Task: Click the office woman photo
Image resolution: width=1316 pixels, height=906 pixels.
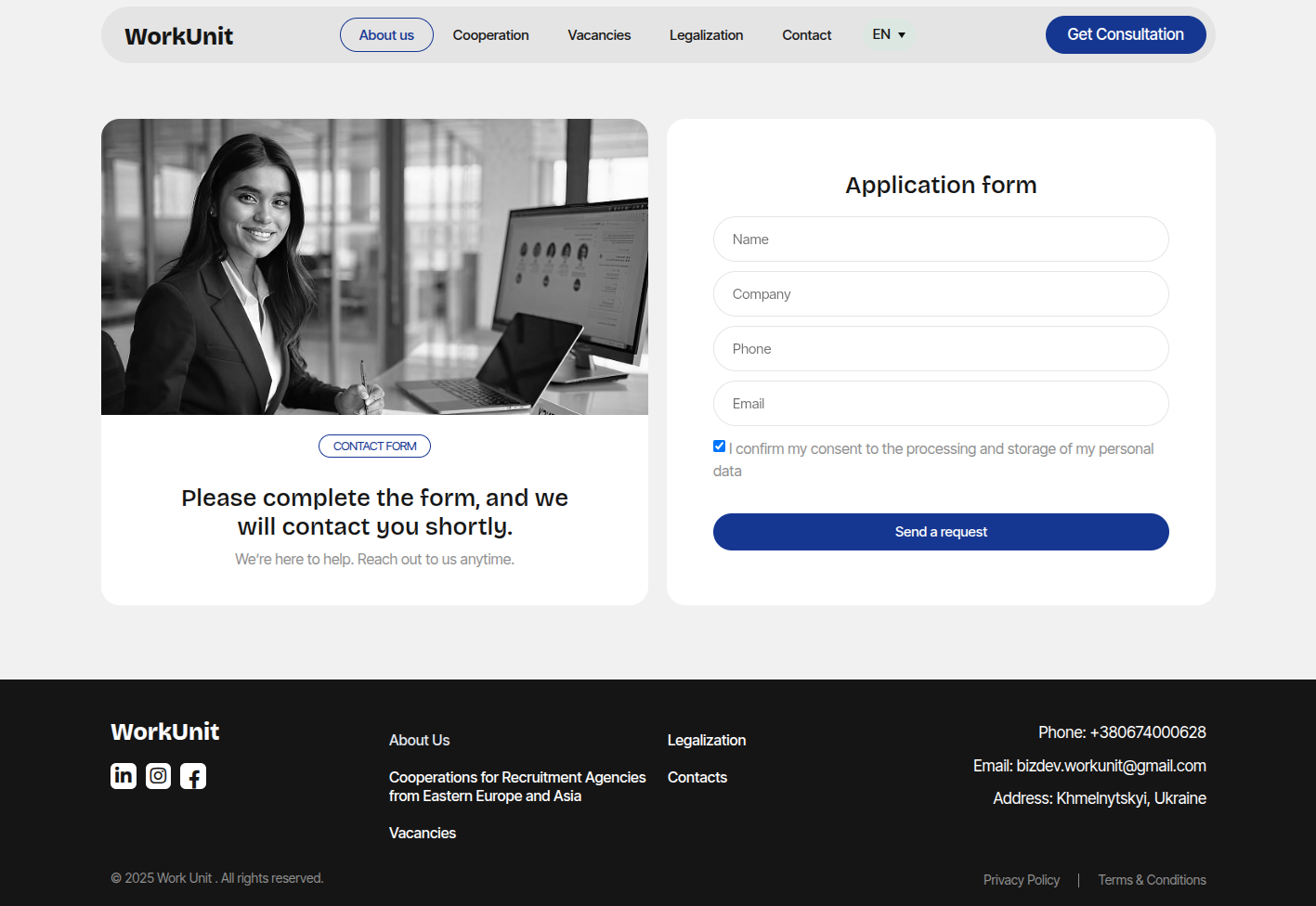Action: [x=374, y=266]
